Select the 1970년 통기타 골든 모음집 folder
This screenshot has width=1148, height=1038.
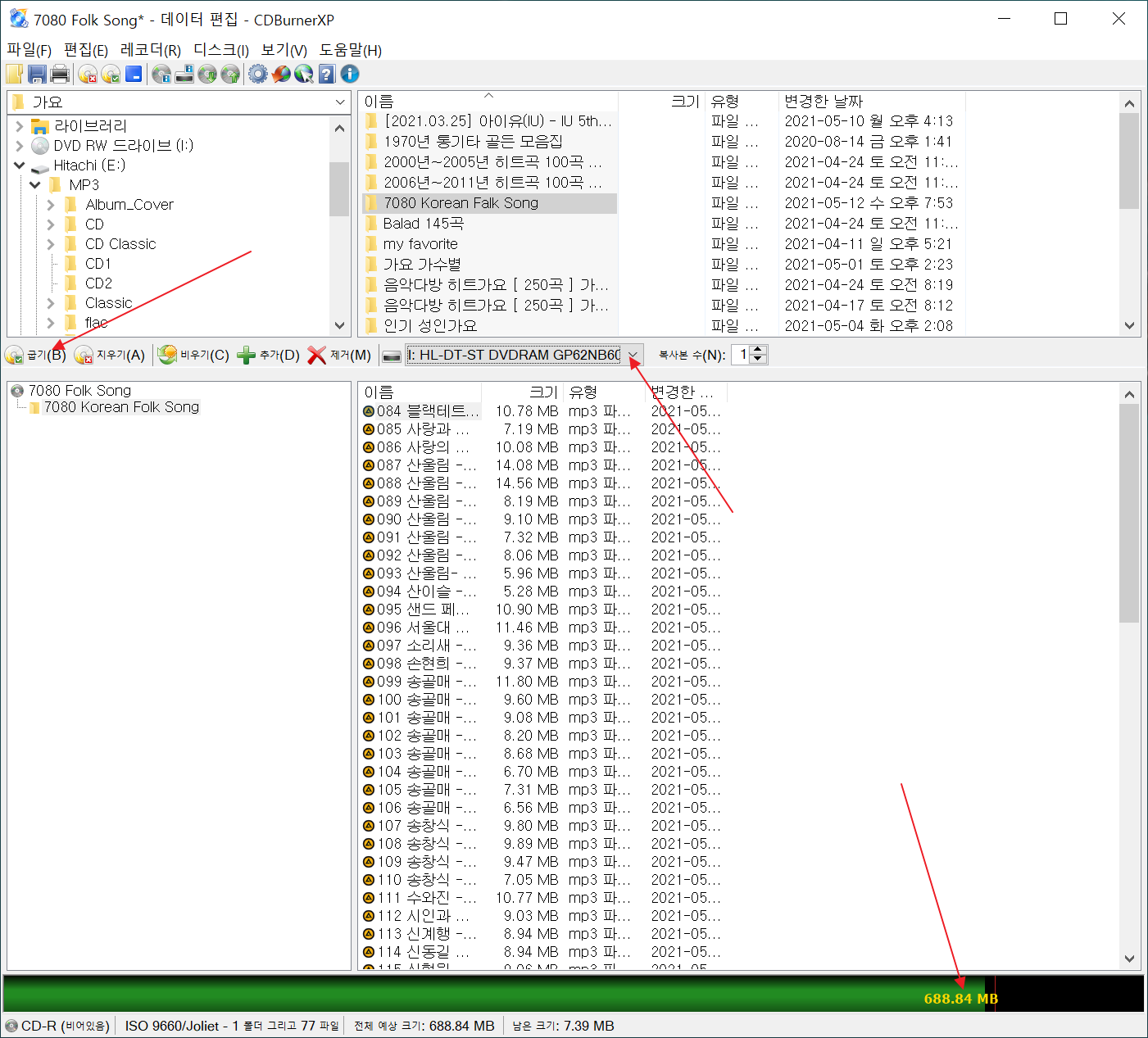pyautogui.click(x=473, y=142)
